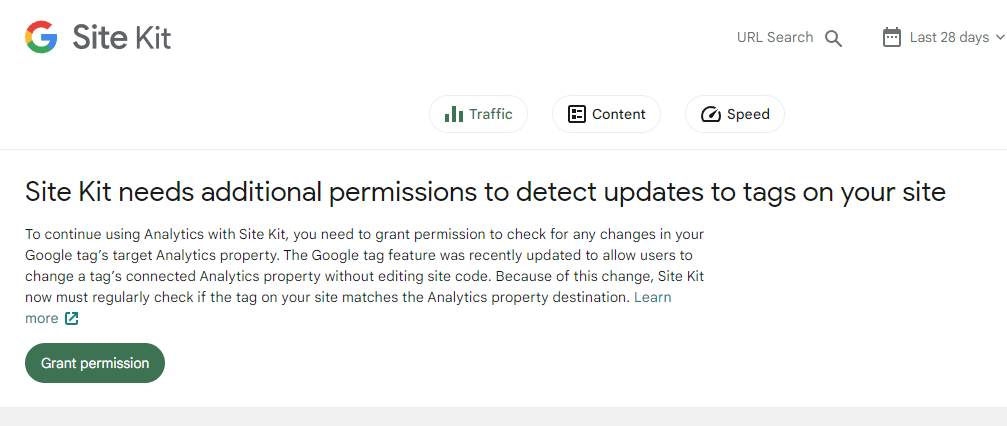1007x426 pixels.
Task: Expand the date range chevron arrow
Action: pos(999,38)
